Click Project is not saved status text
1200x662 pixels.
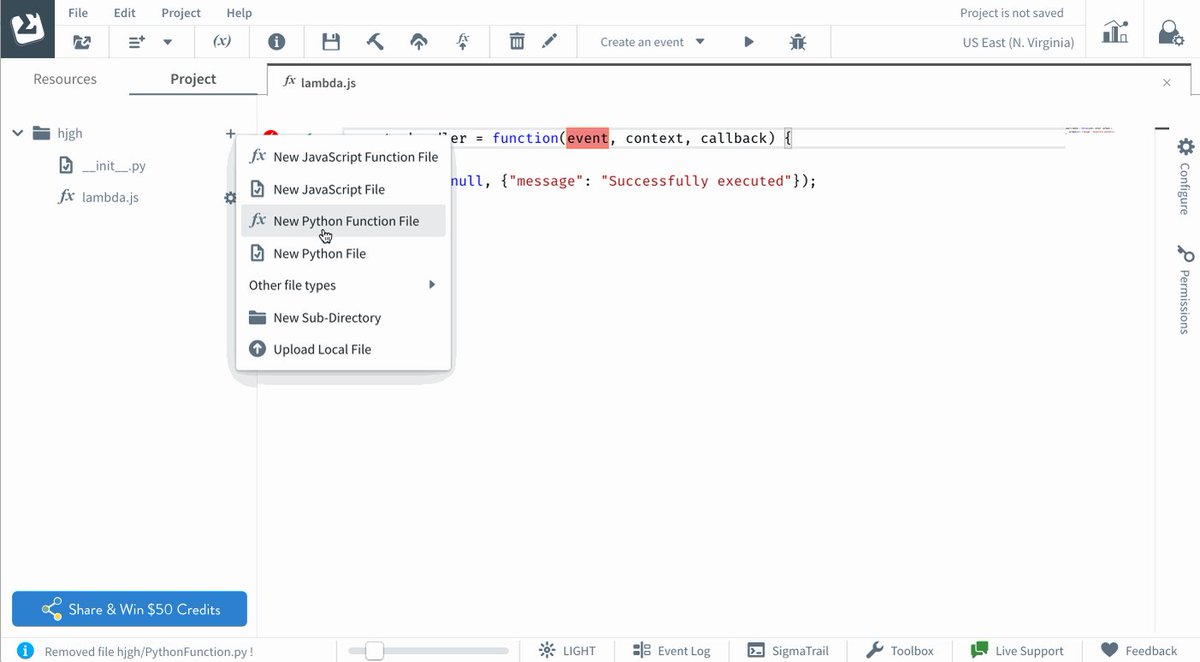[x=1012, y=13]
